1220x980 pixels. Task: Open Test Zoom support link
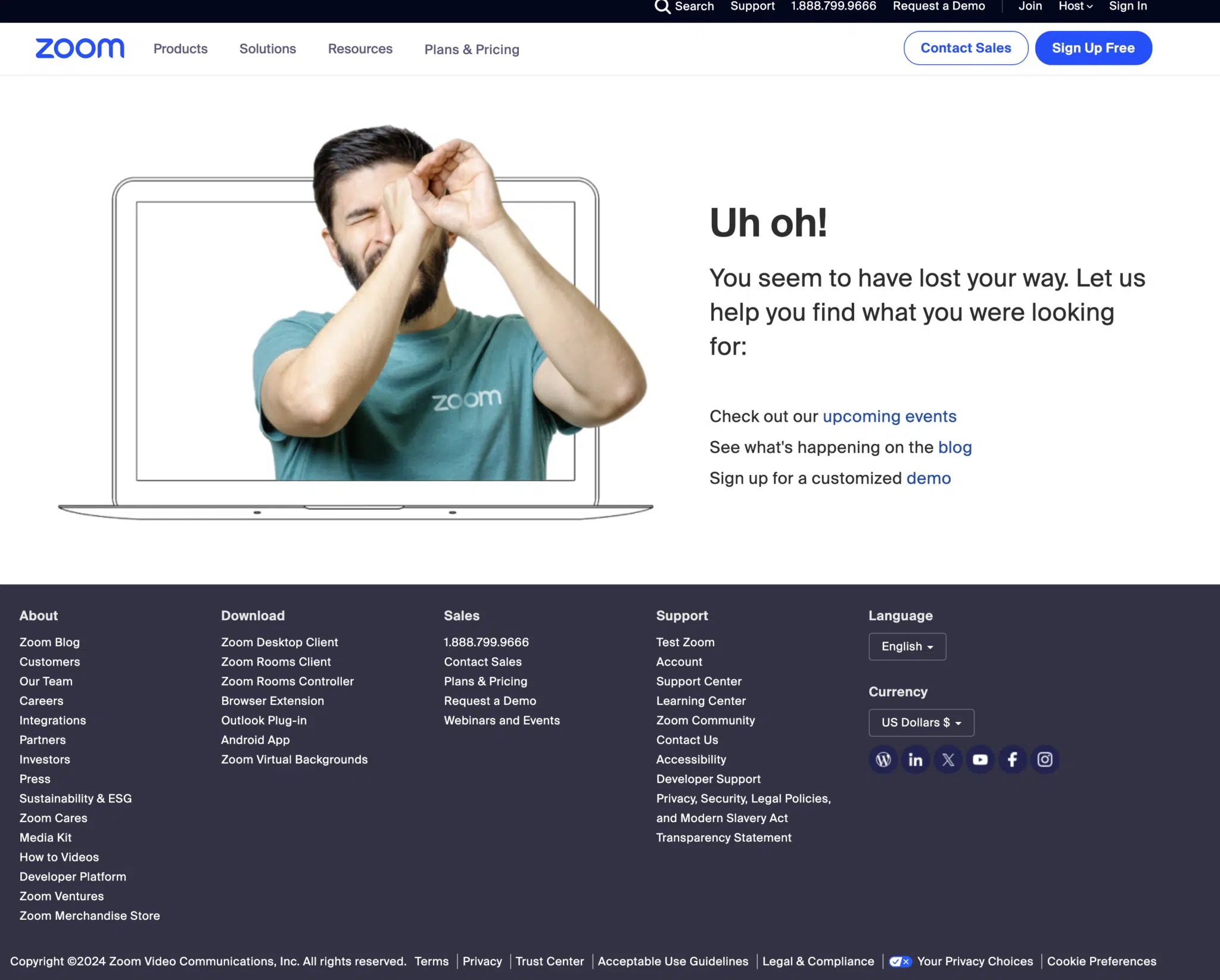[685, 642]
